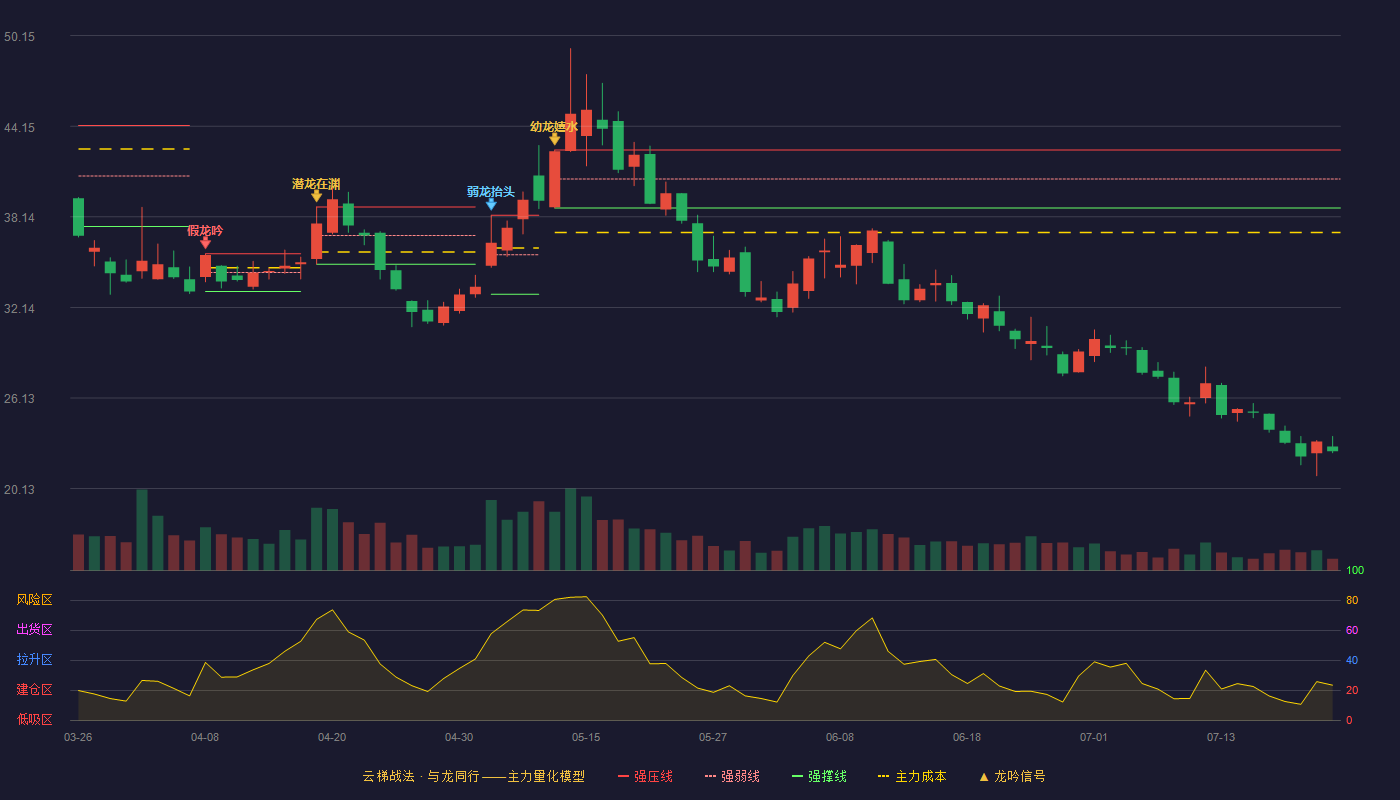Toggle the 强撑线 legend item
Image resolution: width=1400 pixels, height=800 pixels.
click(x=819, y=776)
